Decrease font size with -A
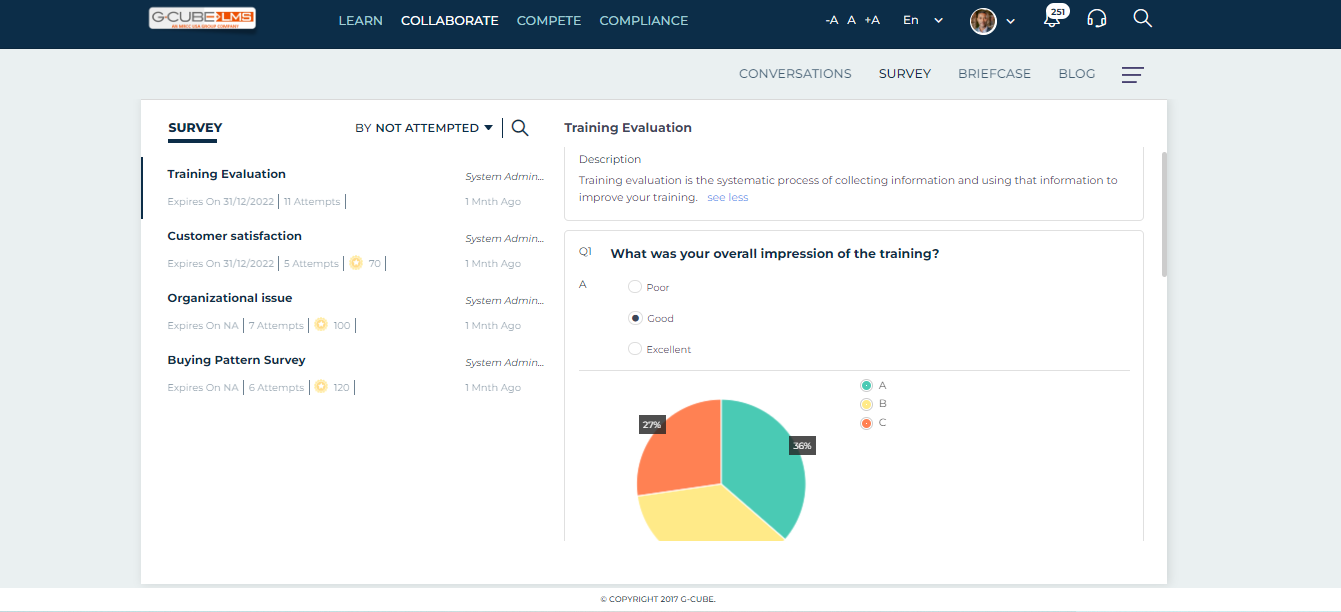Viewport: 1341px width, 612px height. pos(832,20)
